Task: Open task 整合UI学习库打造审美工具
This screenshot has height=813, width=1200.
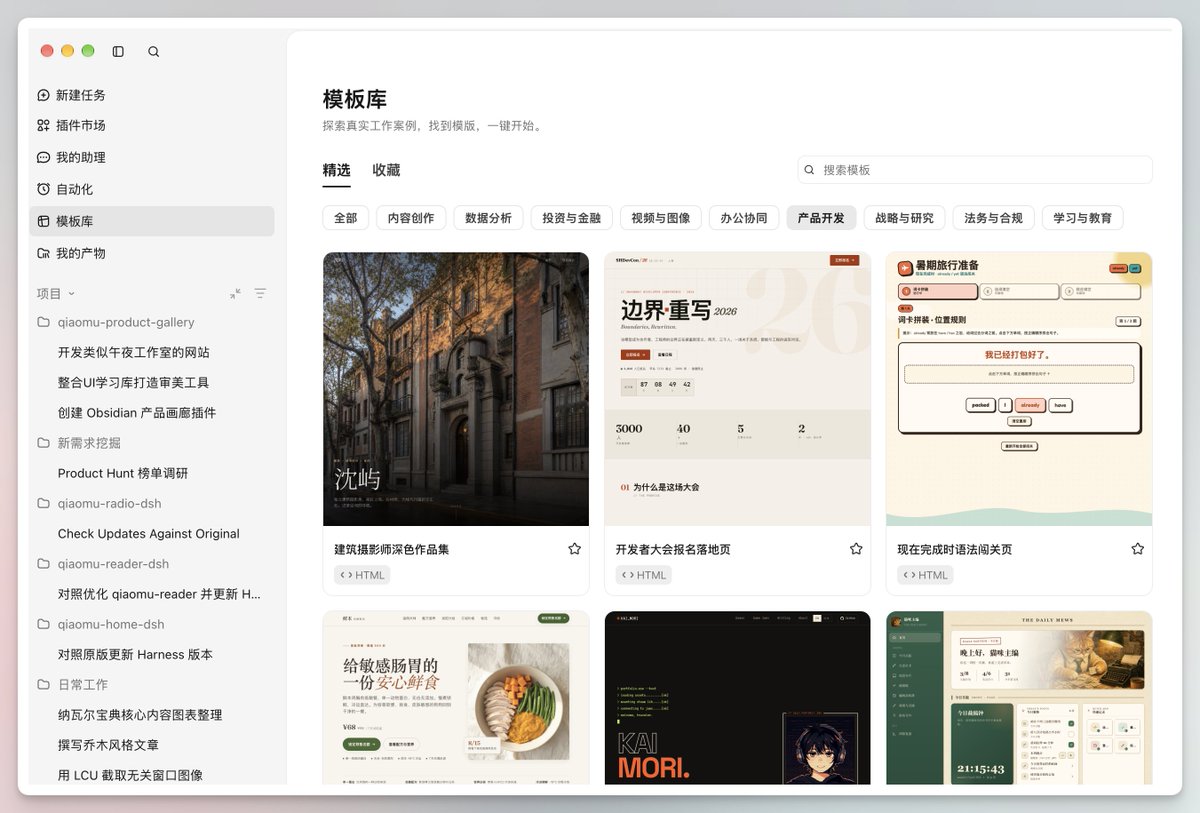Action: (x=134, y=382)
